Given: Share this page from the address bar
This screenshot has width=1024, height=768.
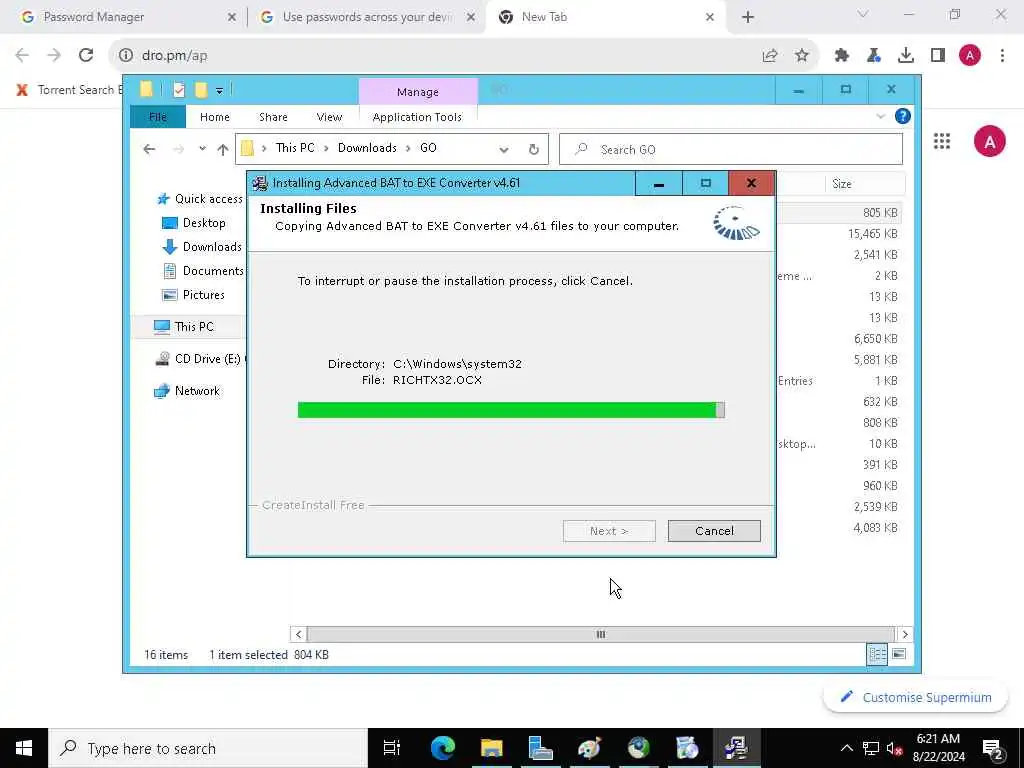Looking at the screenshot, I should coord(770,56).
